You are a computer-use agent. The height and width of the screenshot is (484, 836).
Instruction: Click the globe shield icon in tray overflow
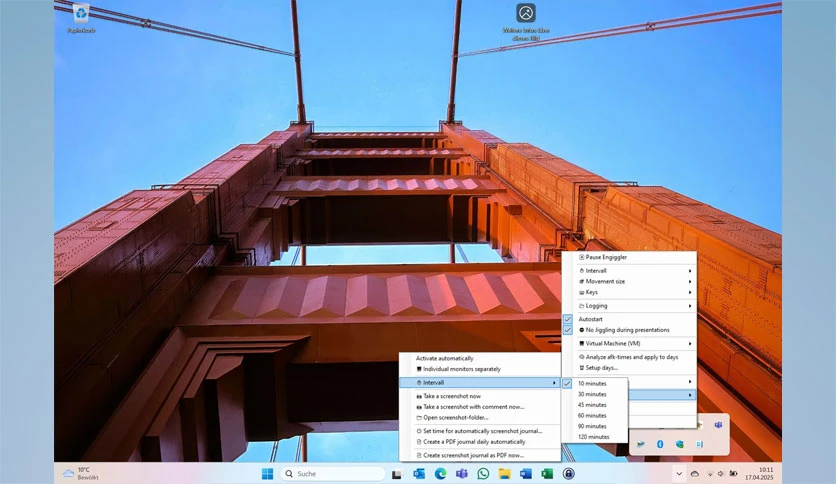pos(679,444)
